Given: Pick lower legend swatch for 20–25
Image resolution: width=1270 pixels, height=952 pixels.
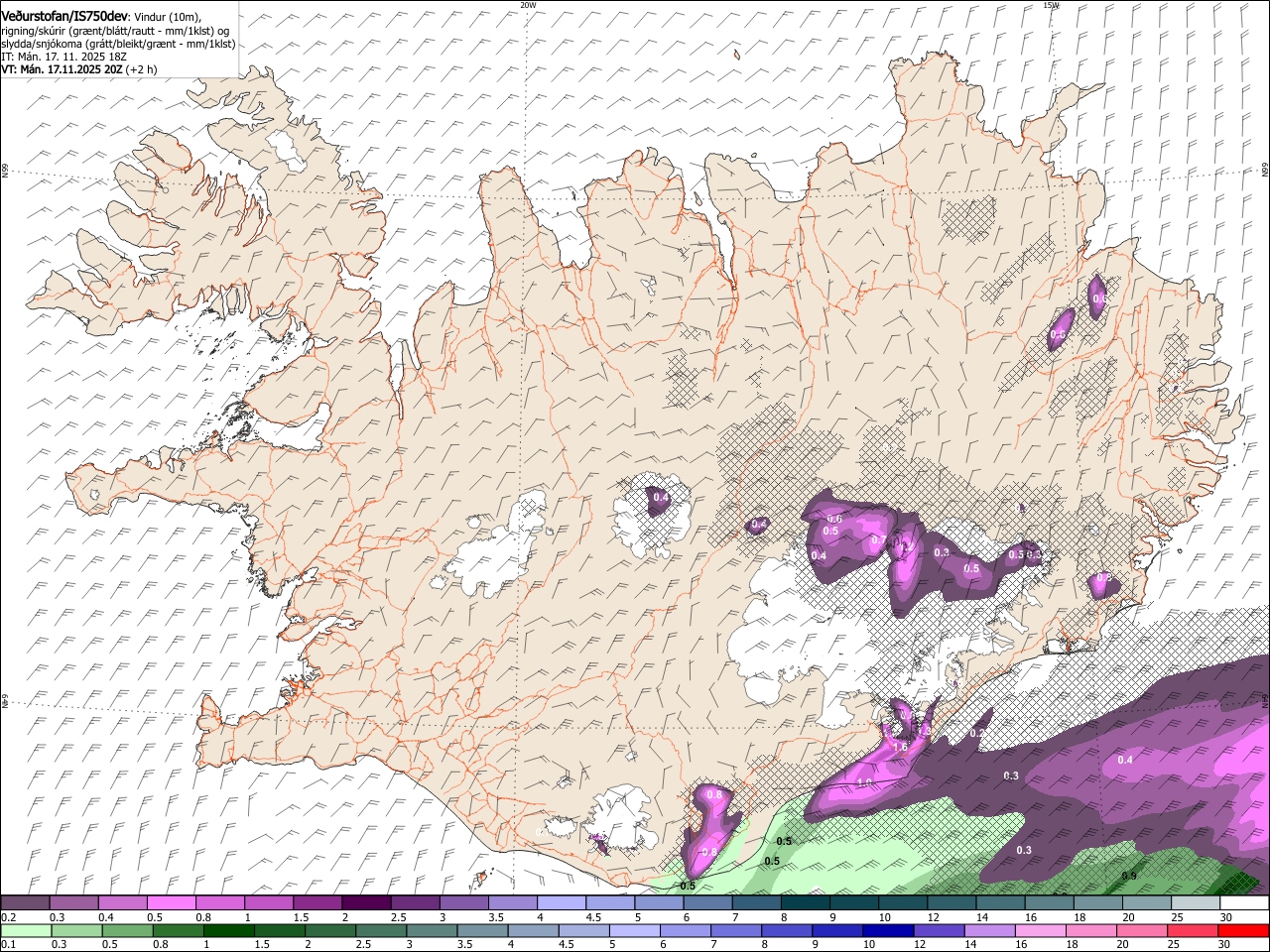Looking at the screenshot, I should pyautogui.click(x=1143, y=931).
